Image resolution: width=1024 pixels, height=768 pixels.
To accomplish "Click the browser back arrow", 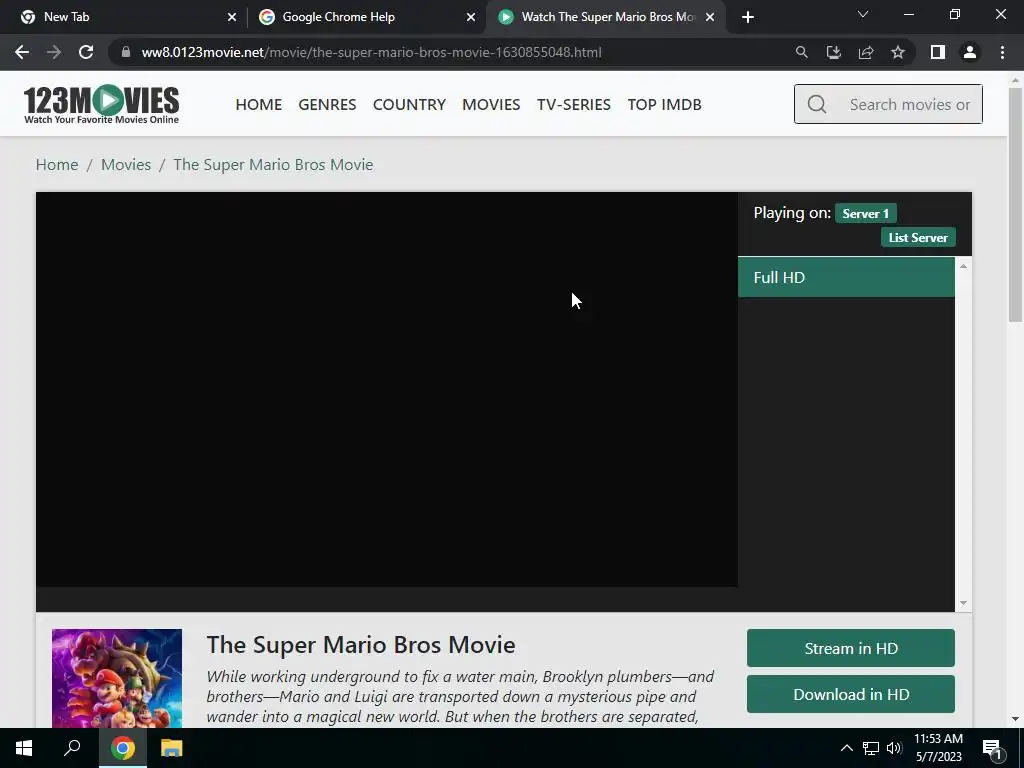I will point(22,52).
